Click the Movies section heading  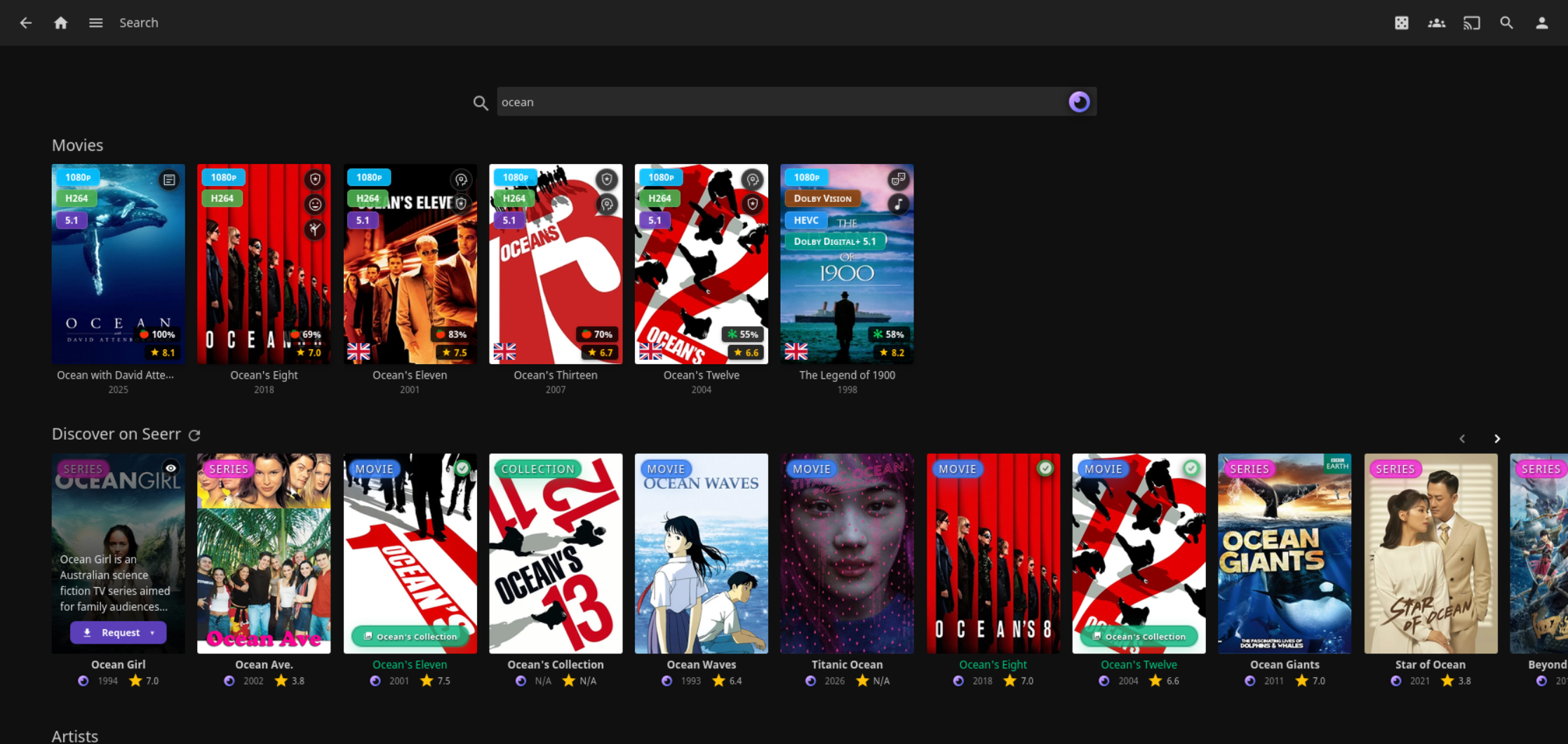pyautogui.click(x=77, y=145)
